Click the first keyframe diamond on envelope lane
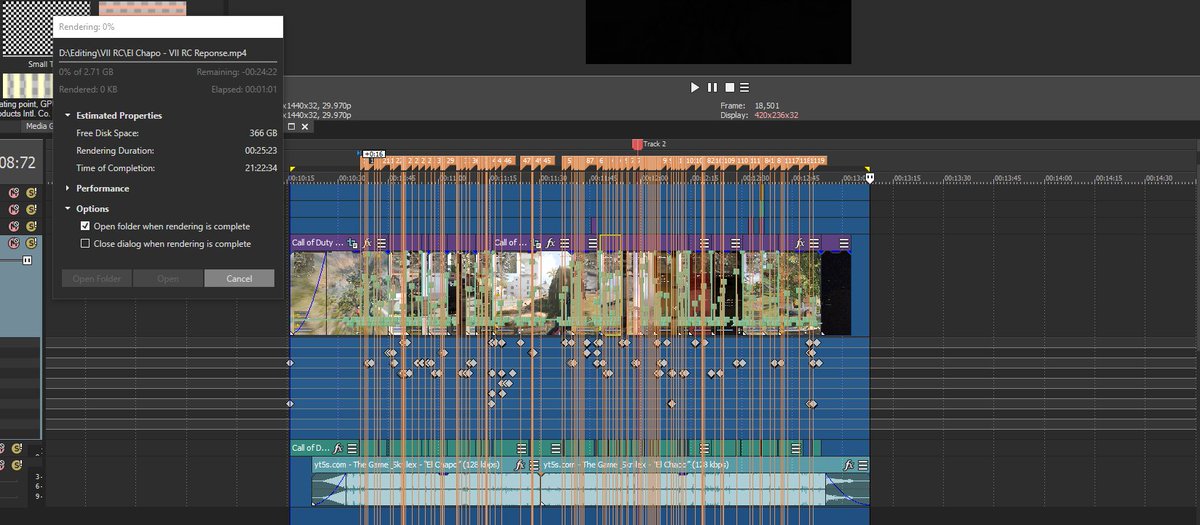Image resolution: width=1200 pixels, height=525 pixels. [x=290, y=363]
